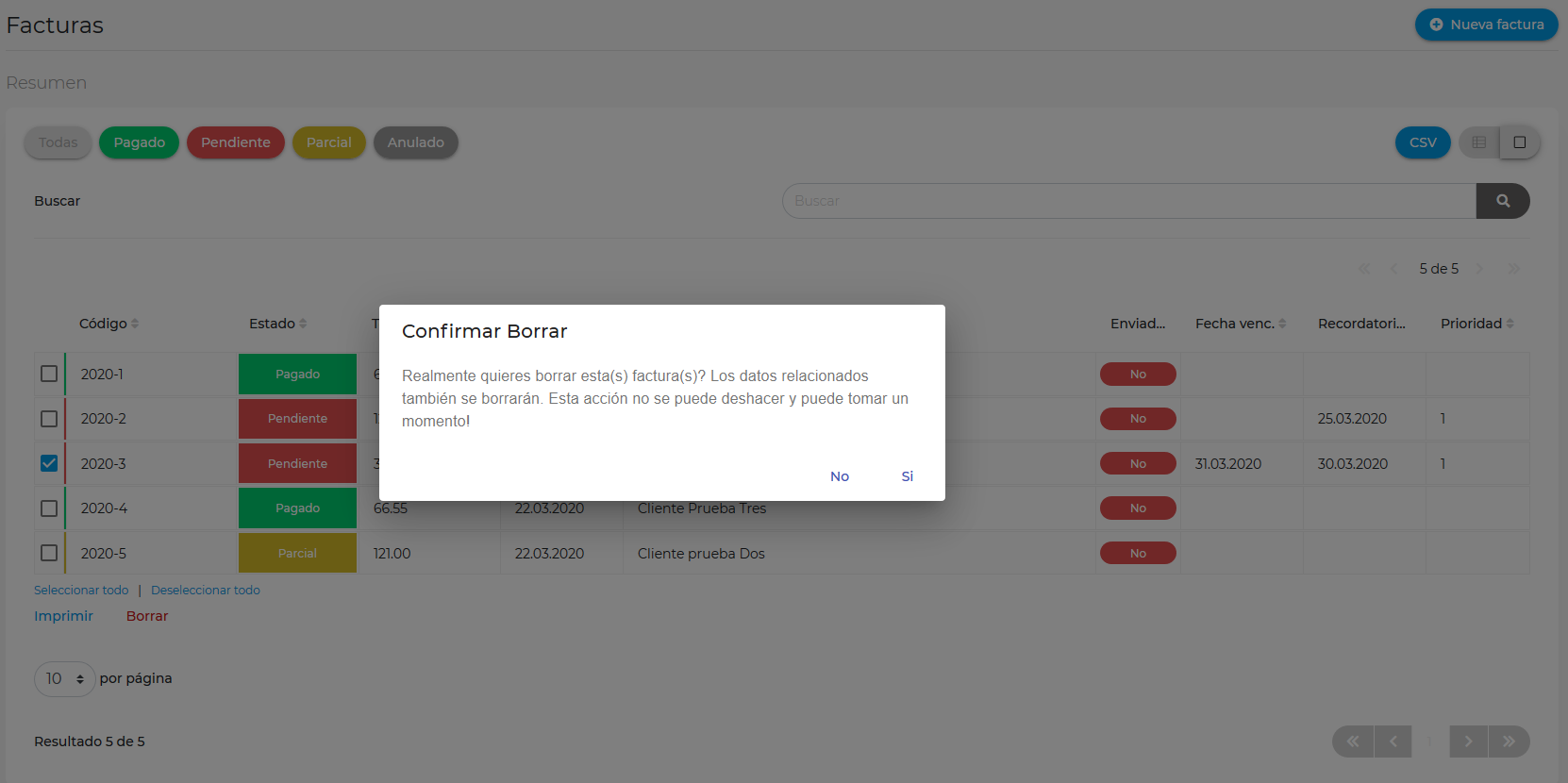Go to first page in bottom pagination
This screenshot has height=783, width=1568.
1353,741
